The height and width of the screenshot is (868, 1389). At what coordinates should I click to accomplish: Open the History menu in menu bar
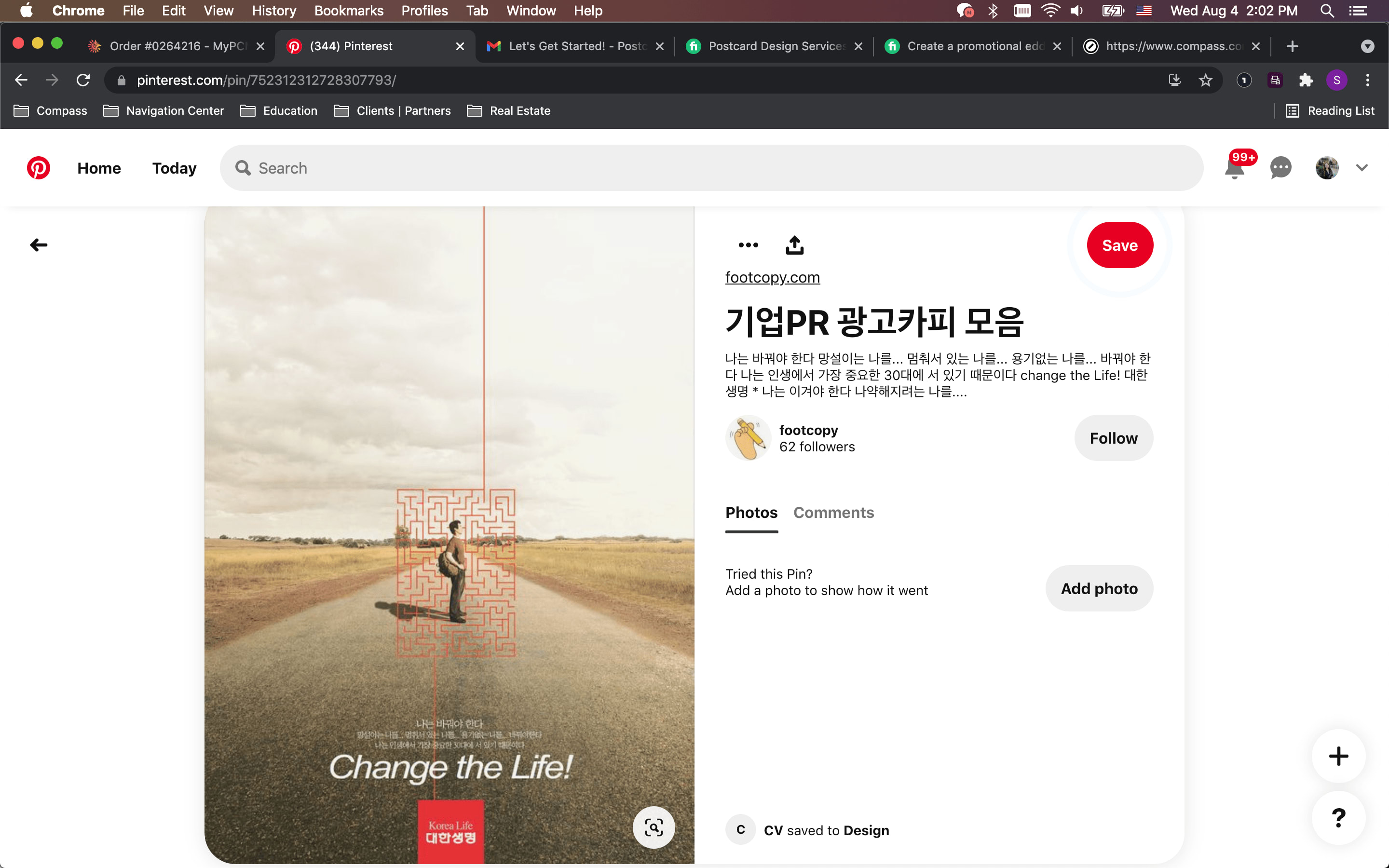tap(274, 11)
